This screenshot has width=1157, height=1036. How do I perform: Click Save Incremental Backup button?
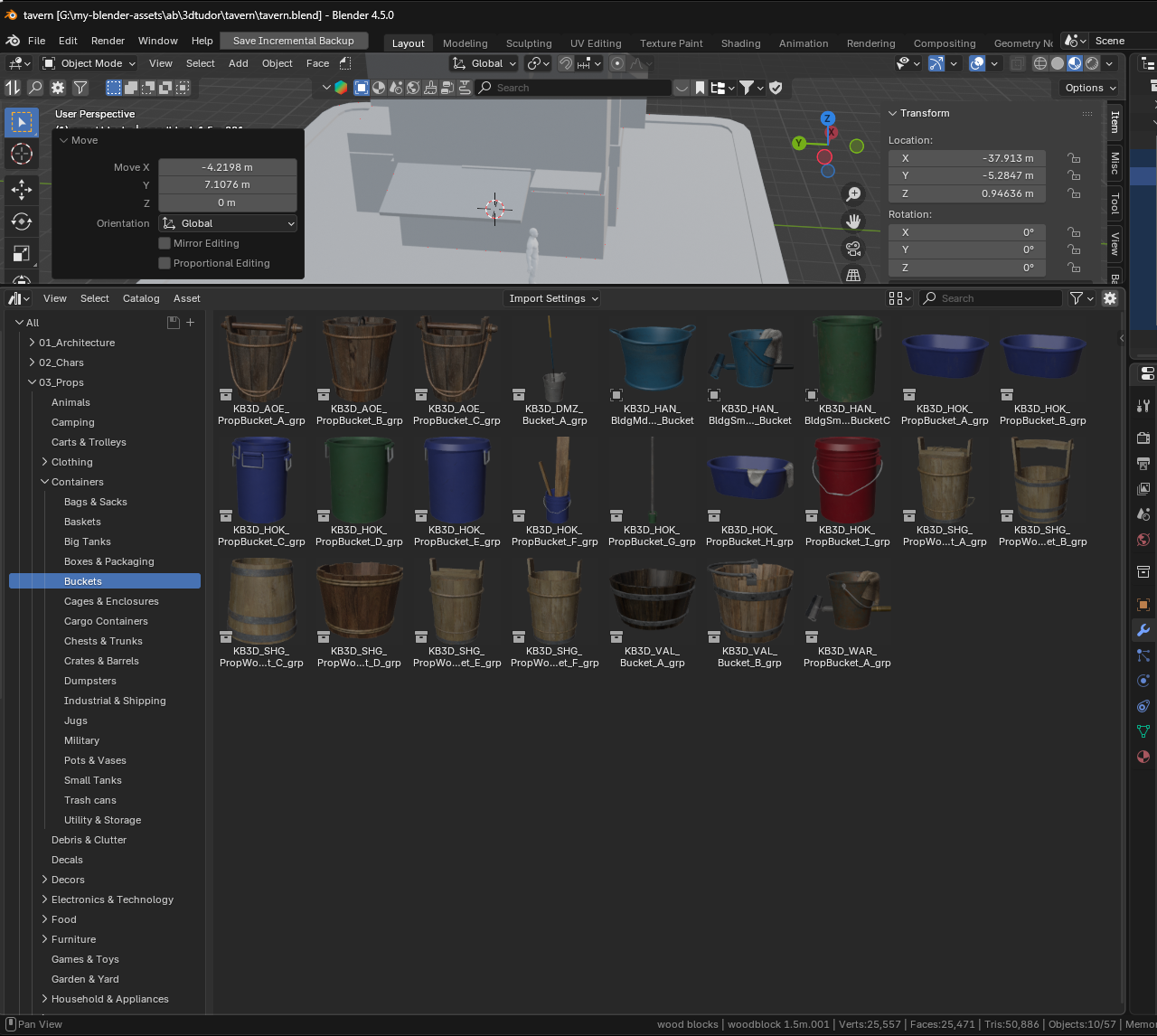click(294, 41)
